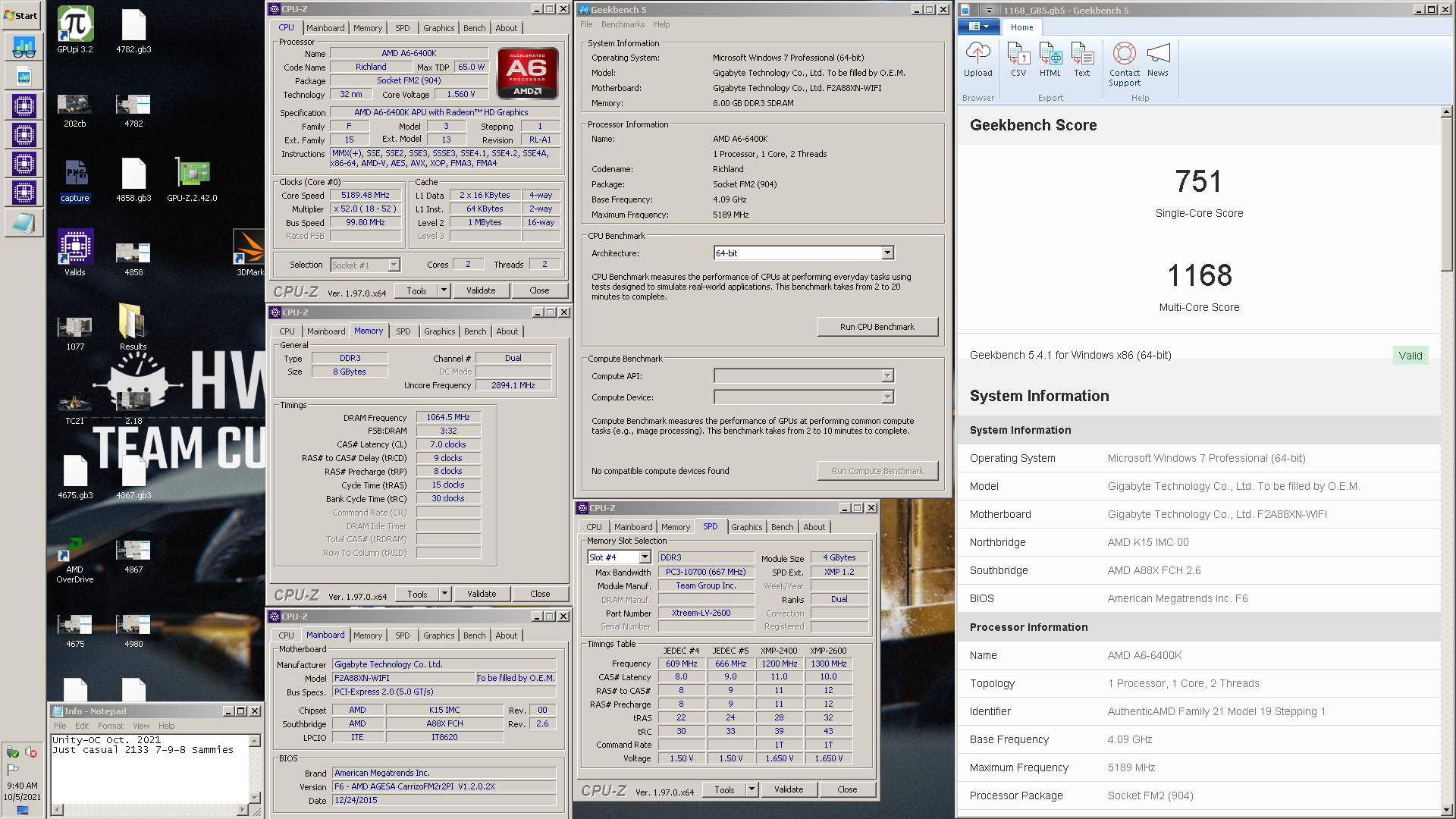Switch to Bench tab in top CPU-Z window
The height and width of the screenshot is (819, 1456).
[475, 28]
